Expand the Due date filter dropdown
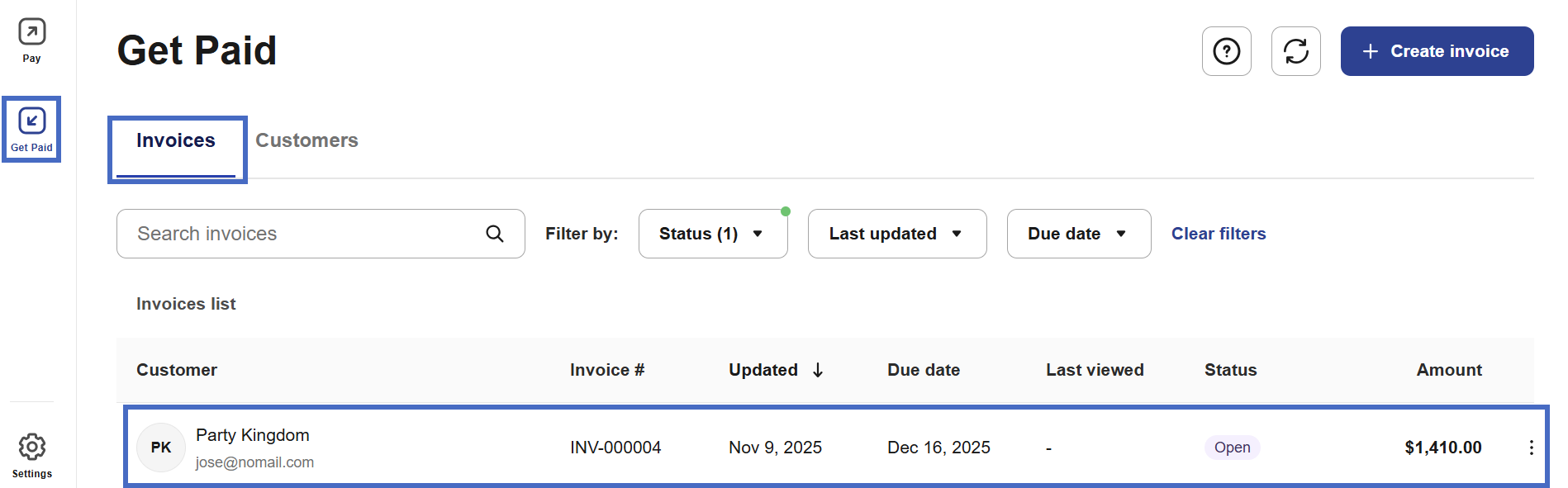The height and width of the screenshot is (488, 1568). tap(1078, 234)
